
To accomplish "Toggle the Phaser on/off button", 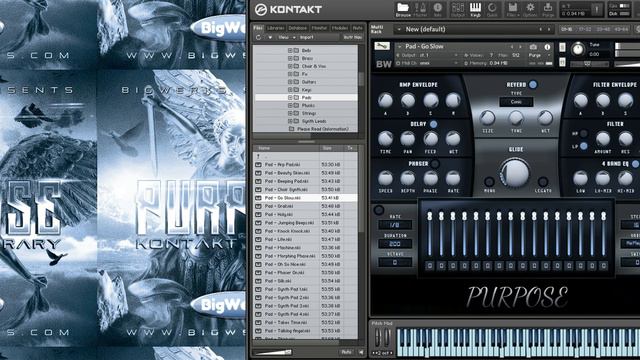I will pos(435,164).
